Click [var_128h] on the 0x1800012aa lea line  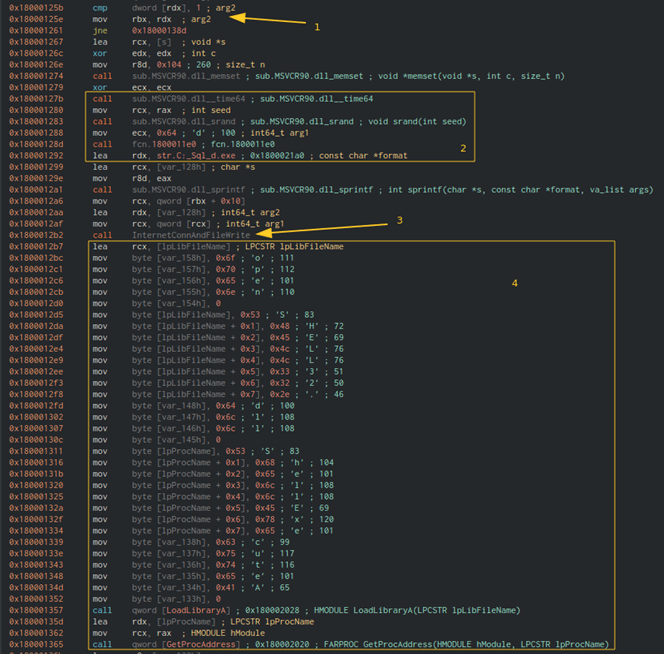click(x=181, y=213)
